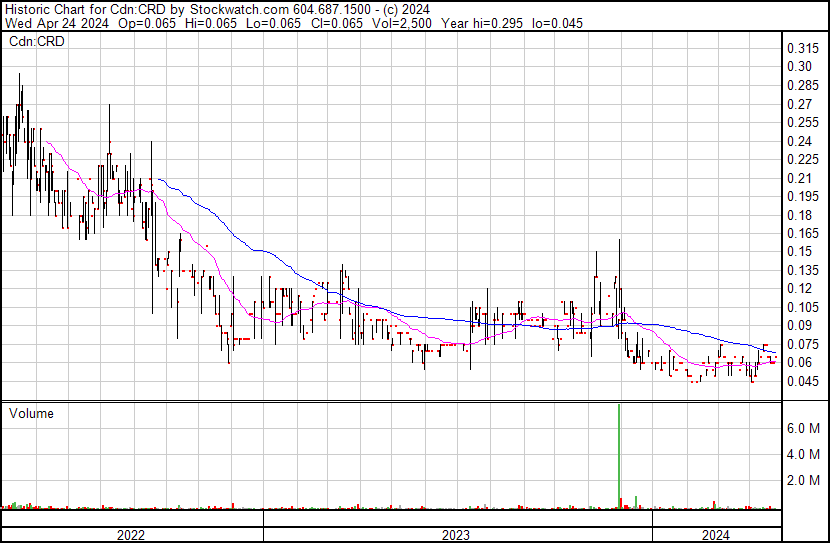Screen dimensions: 830x543
Task: Click the Cdn:CRD ticker label inside chart
Action: coord(36,41)
